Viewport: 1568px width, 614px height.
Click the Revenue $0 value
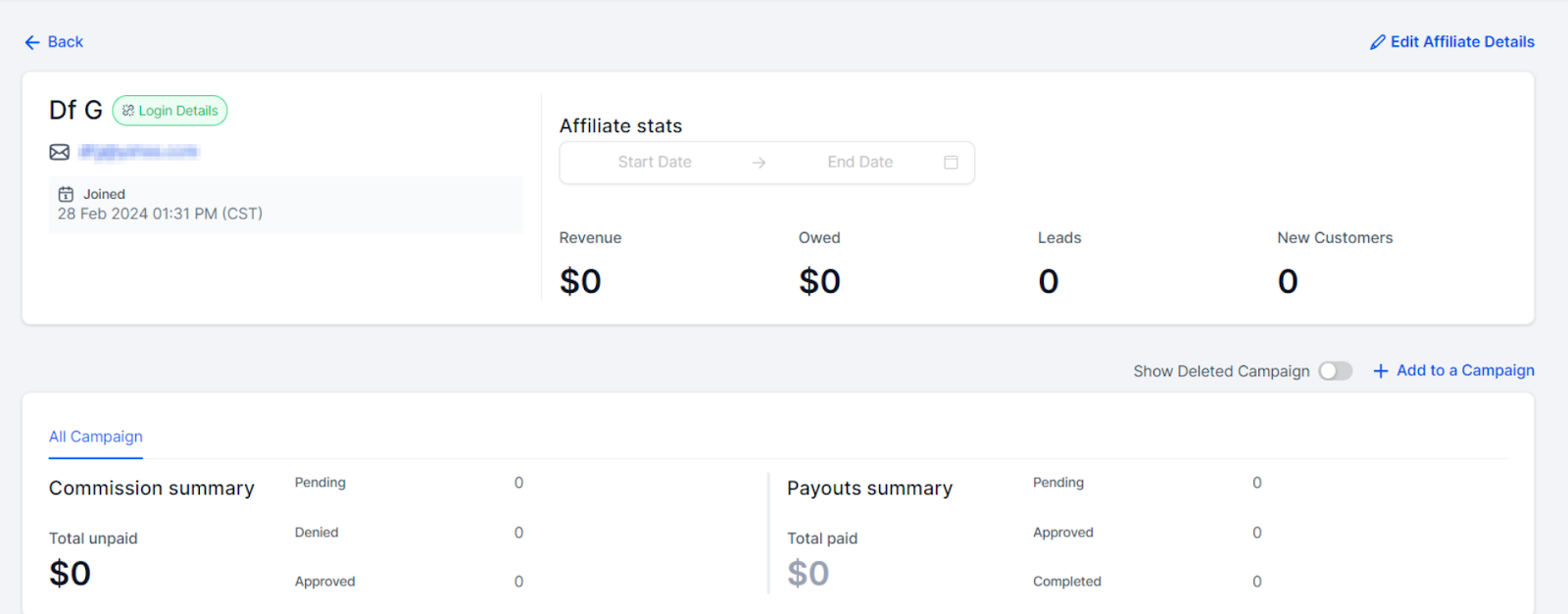point(580,282)
